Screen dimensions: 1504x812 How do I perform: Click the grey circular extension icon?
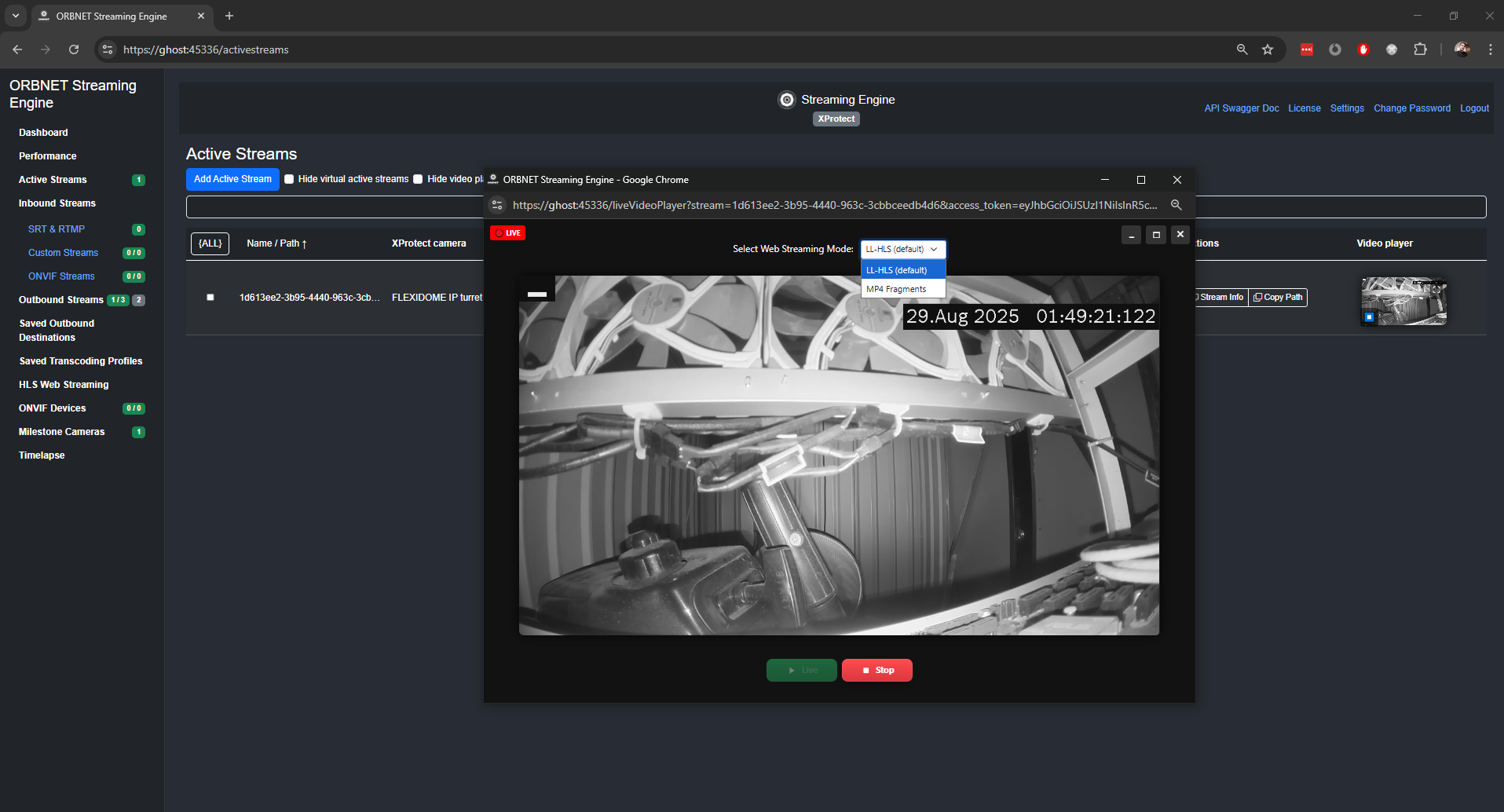pos(1334,49)
